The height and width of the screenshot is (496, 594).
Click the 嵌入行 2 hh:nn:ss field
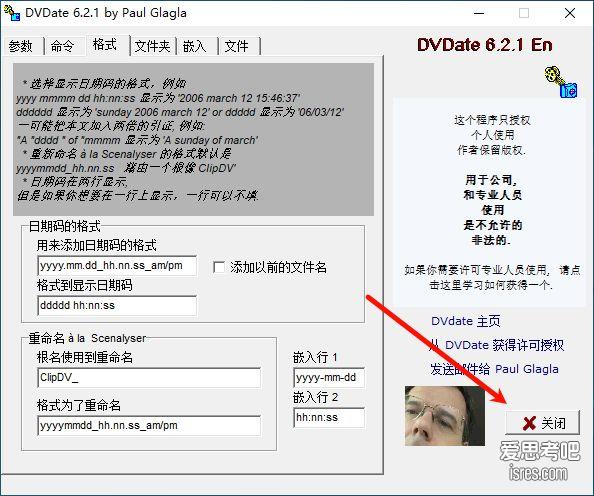329,418
